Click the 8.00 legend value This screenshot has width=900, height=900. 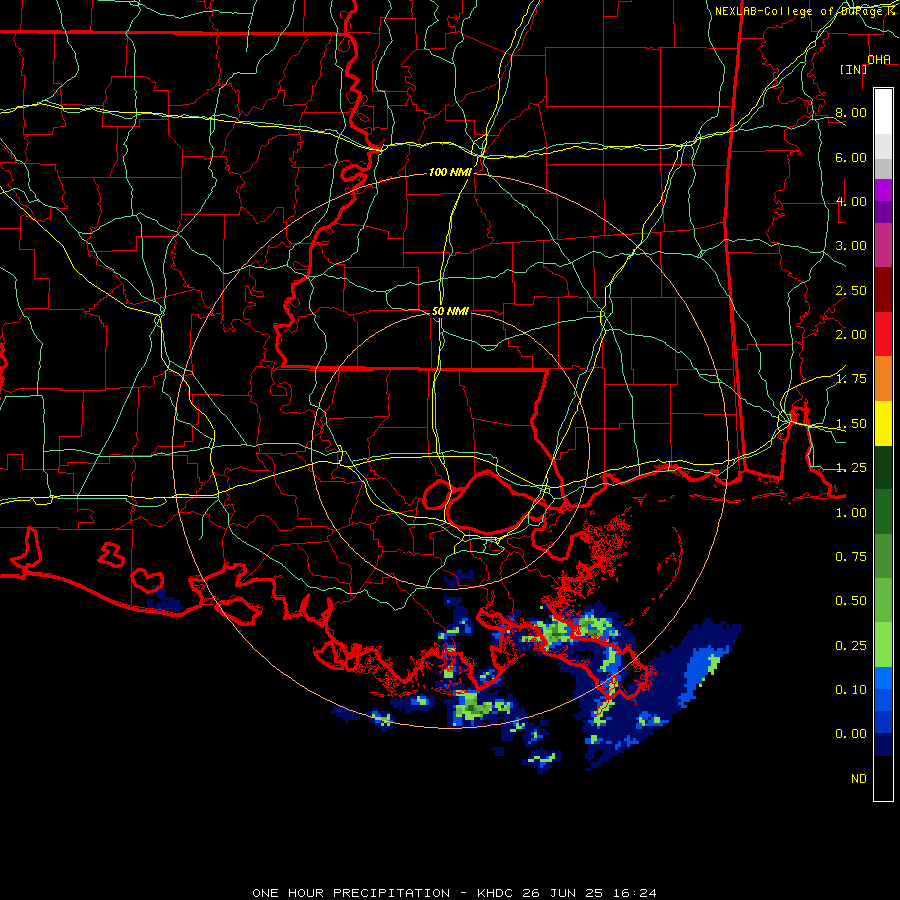click(851, 112)
